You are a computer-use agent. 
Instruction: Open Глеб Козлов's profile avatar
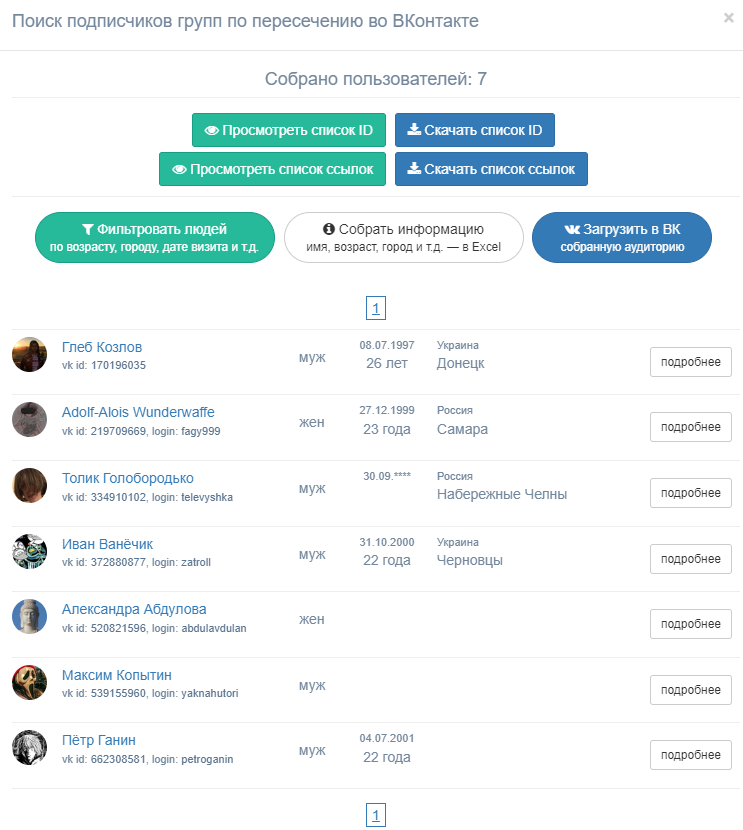[x=29, y=355]
